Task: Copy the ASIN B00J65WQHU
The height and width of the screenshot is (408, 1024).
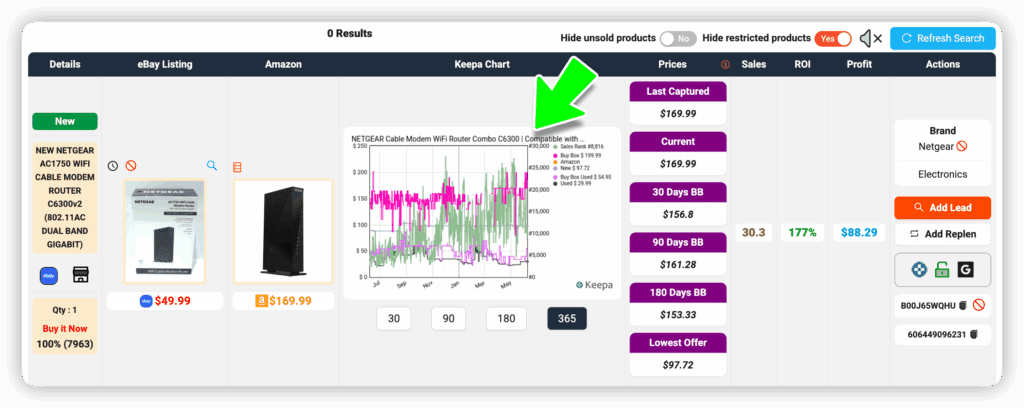Action: click(962, 306)
